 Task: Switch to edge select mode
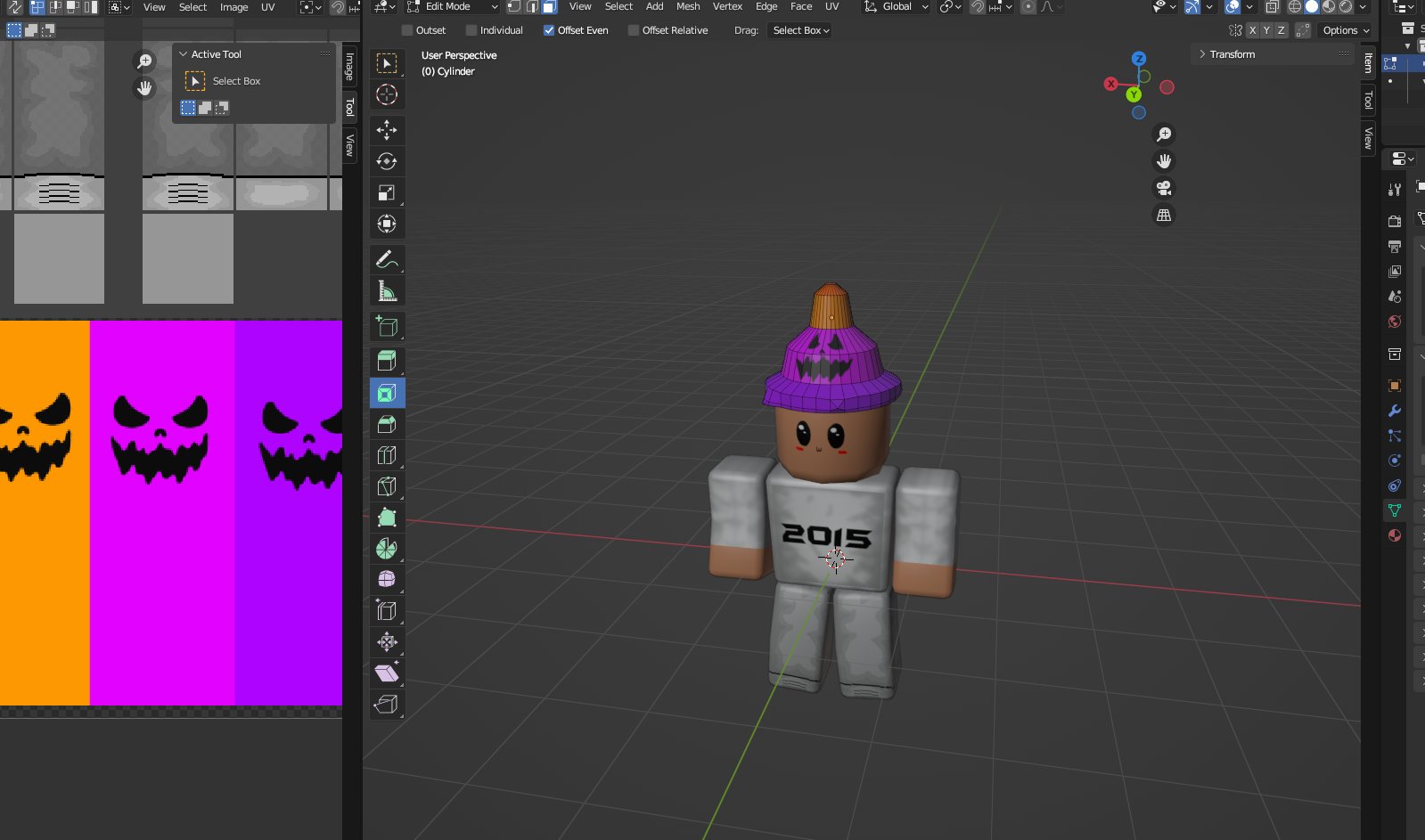[532, 6]
